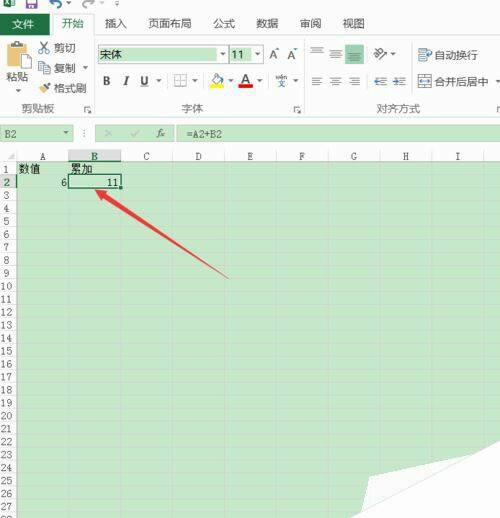Image resolution: width=500 pixels, height=518 pixels.
Task: Toggle center text horizontally
Action: pos(336,81)
